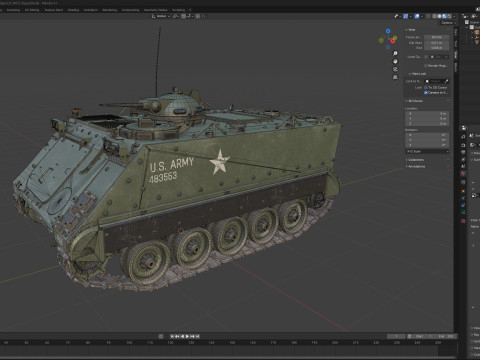Click the clip End value field

(436, 48)
